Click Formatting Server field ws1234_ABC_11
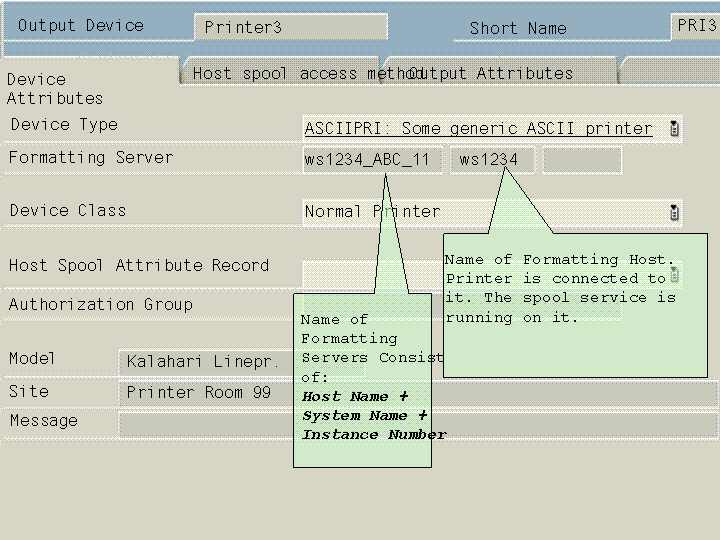This screenshot has width=720, height=540. (372, 160)
